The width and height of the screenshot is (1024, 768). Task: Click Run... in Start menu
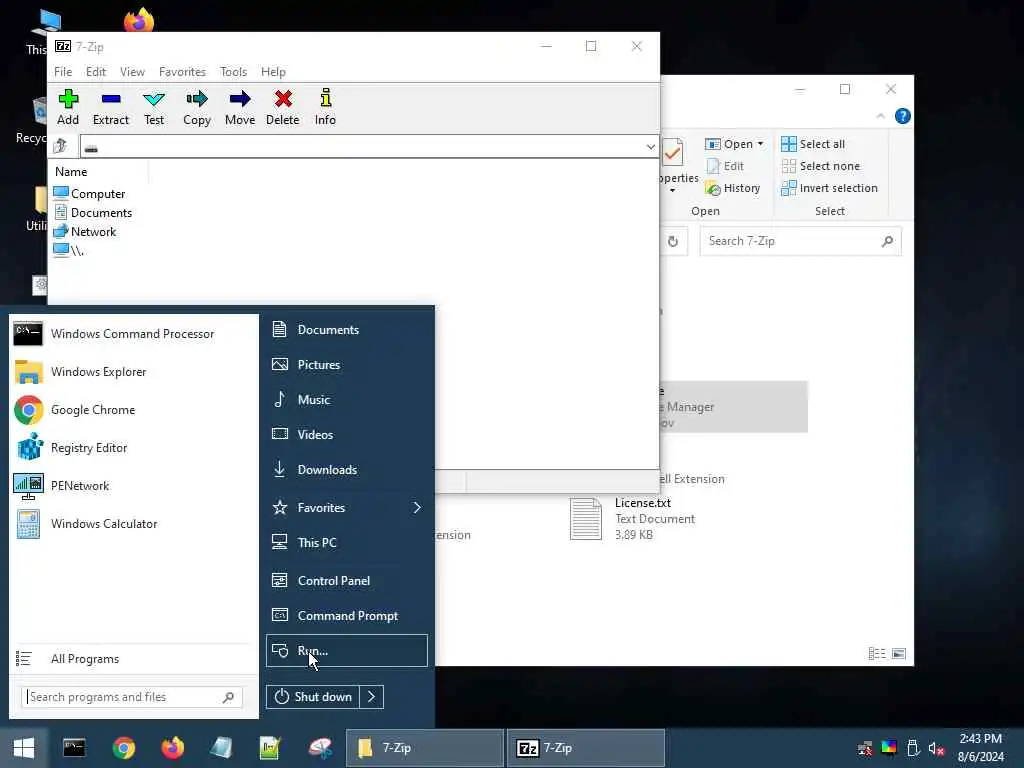pyautogui.click(x=346, y=650)
